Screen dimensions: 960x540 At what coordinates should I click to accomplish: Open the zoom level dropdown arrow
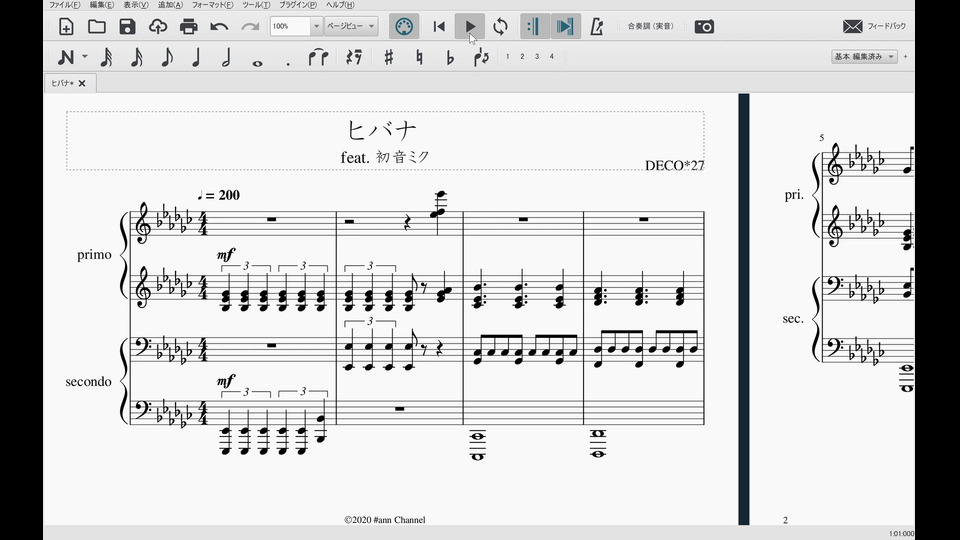[x=316, y=26]
